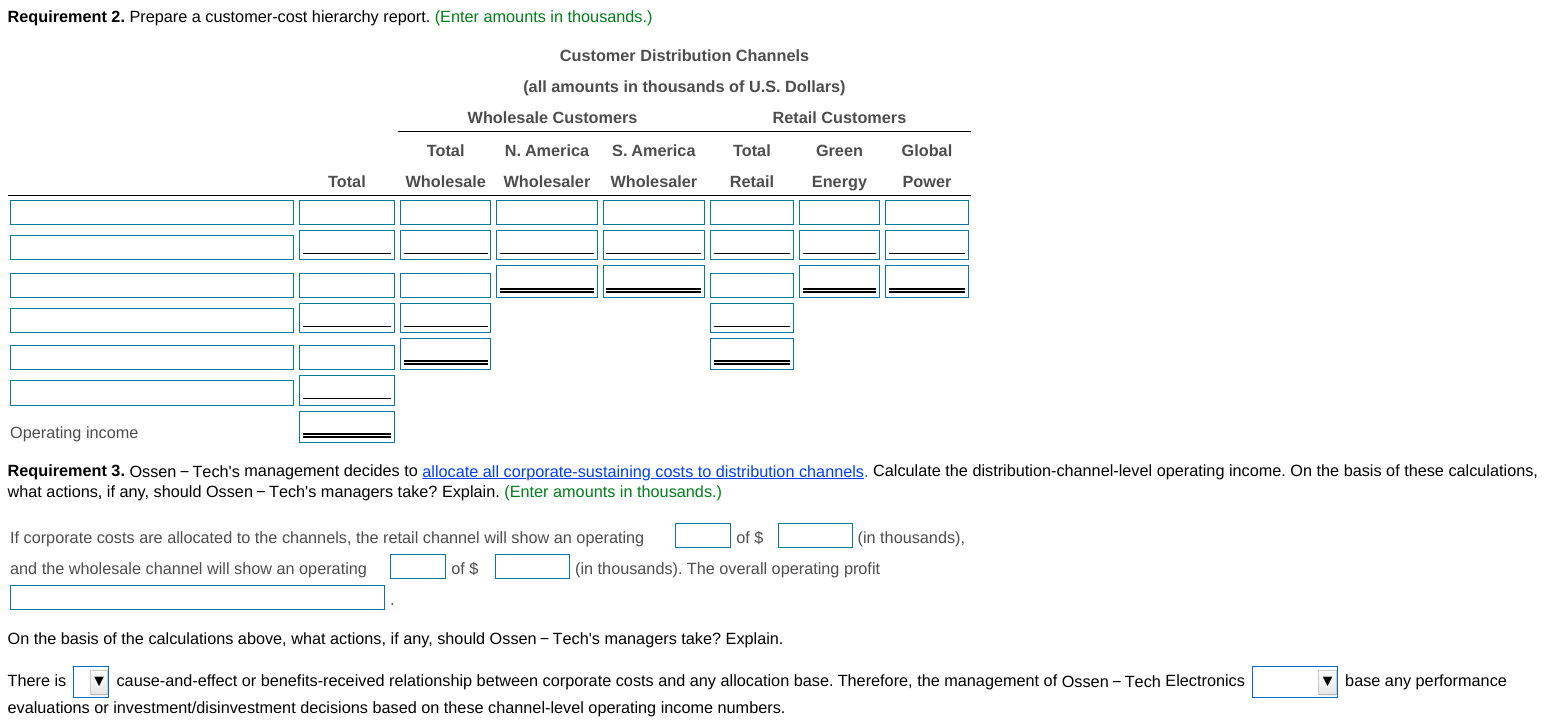Open the corporate-sustaining costs allocation link

click(x=643, y=471)
